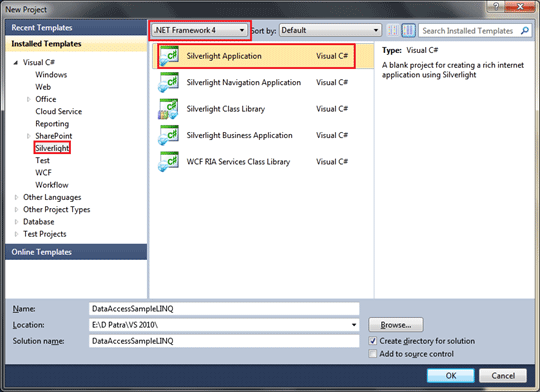Click the OK button
Image resolution: width=540 pixels, height=392 pixels.
[x=450, y=375]
